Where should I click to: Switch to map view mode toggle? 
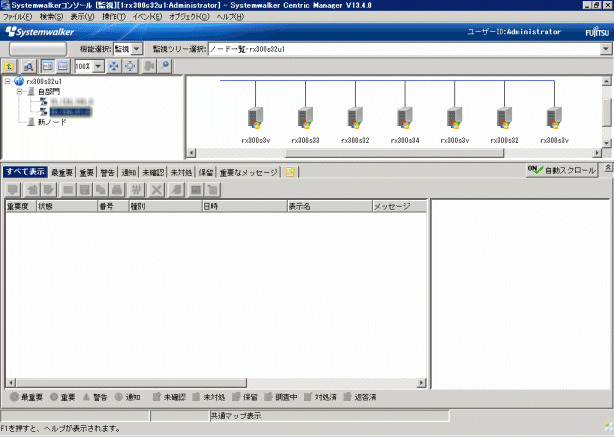(48, 66)
